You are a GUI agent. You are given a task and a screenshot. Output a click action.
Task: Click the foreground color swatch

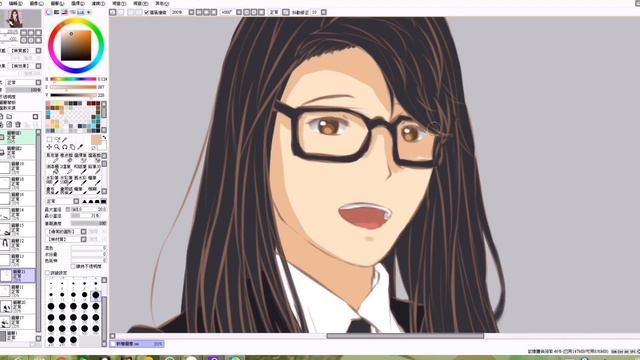(x=96, y=140)
